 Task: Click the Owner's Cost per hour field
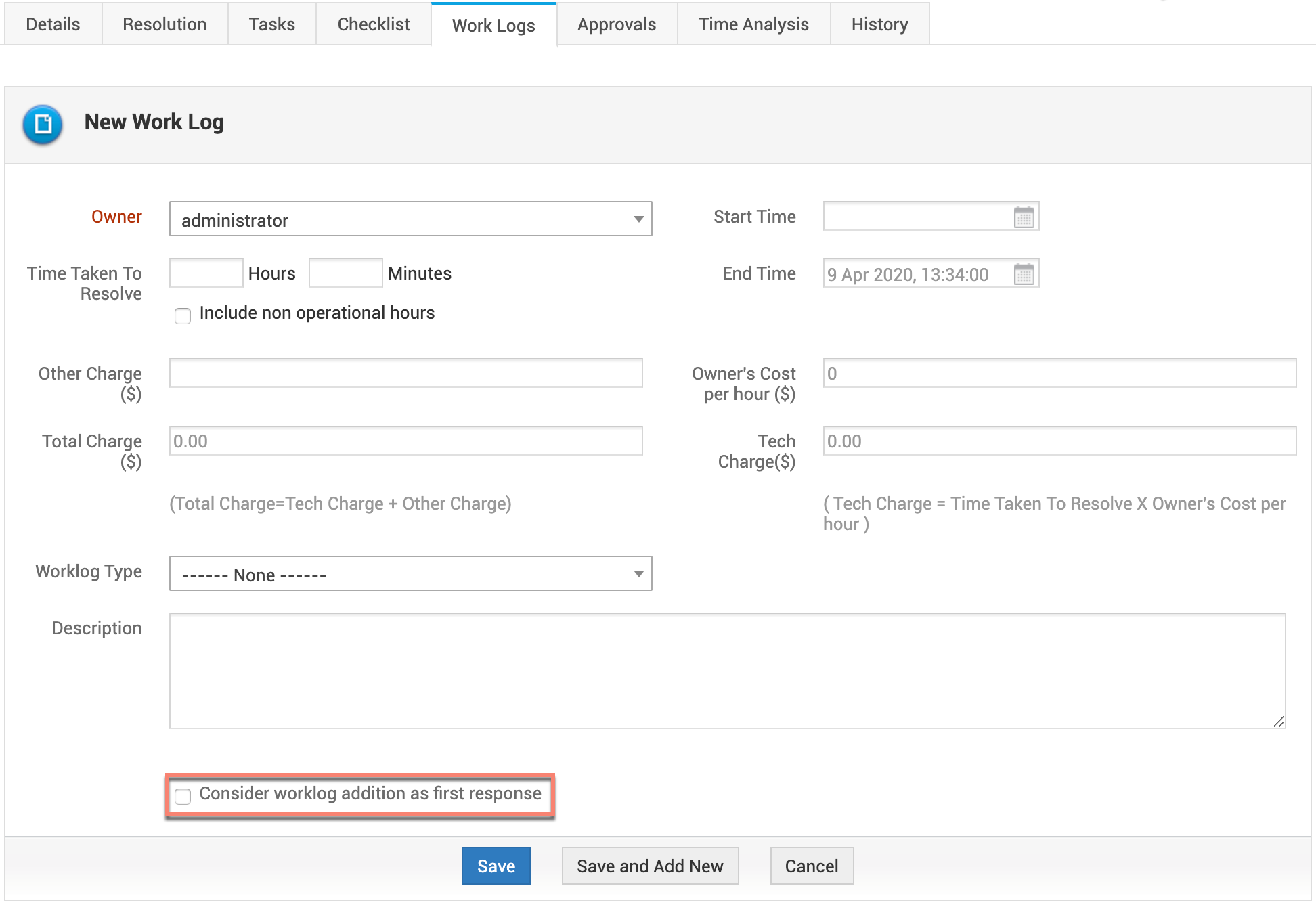1059,373
